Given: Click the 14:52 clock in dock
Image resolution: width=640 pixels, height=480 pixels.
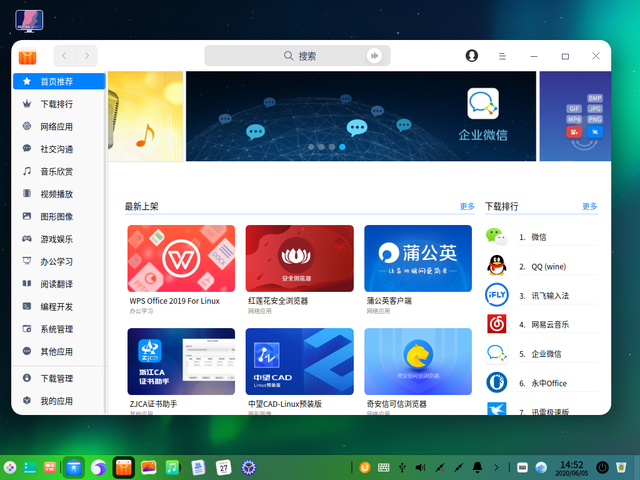Looking at the screenshot, I should (x=571, y=468).
